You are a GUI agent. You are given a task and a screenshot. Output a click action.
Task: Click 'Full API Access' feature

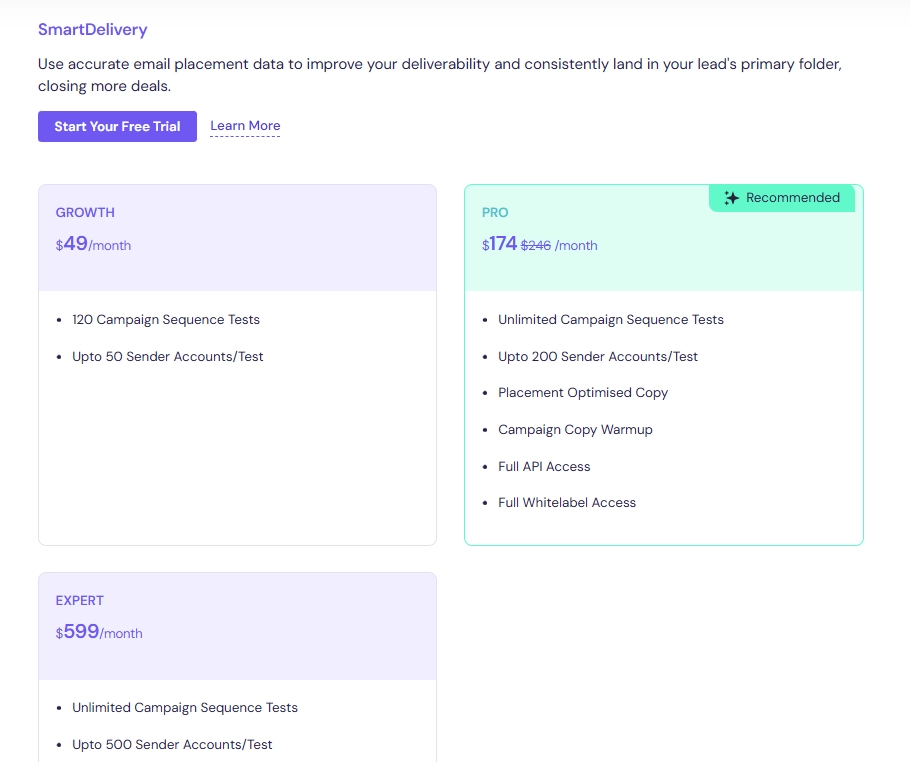click(x=544, y=467)
